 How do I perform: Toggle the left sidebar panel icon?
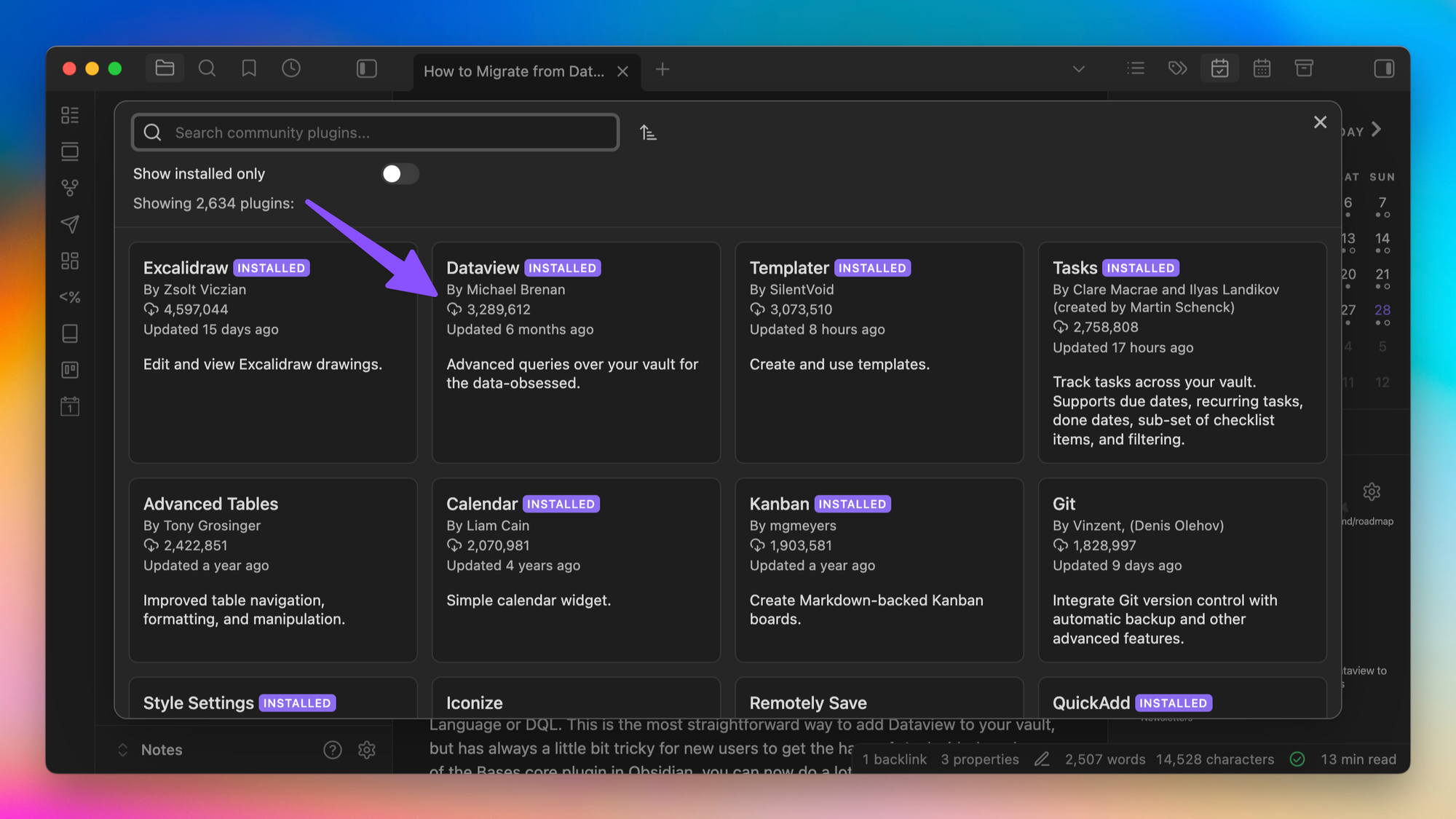pyautogui.click(x=366, y=68)
